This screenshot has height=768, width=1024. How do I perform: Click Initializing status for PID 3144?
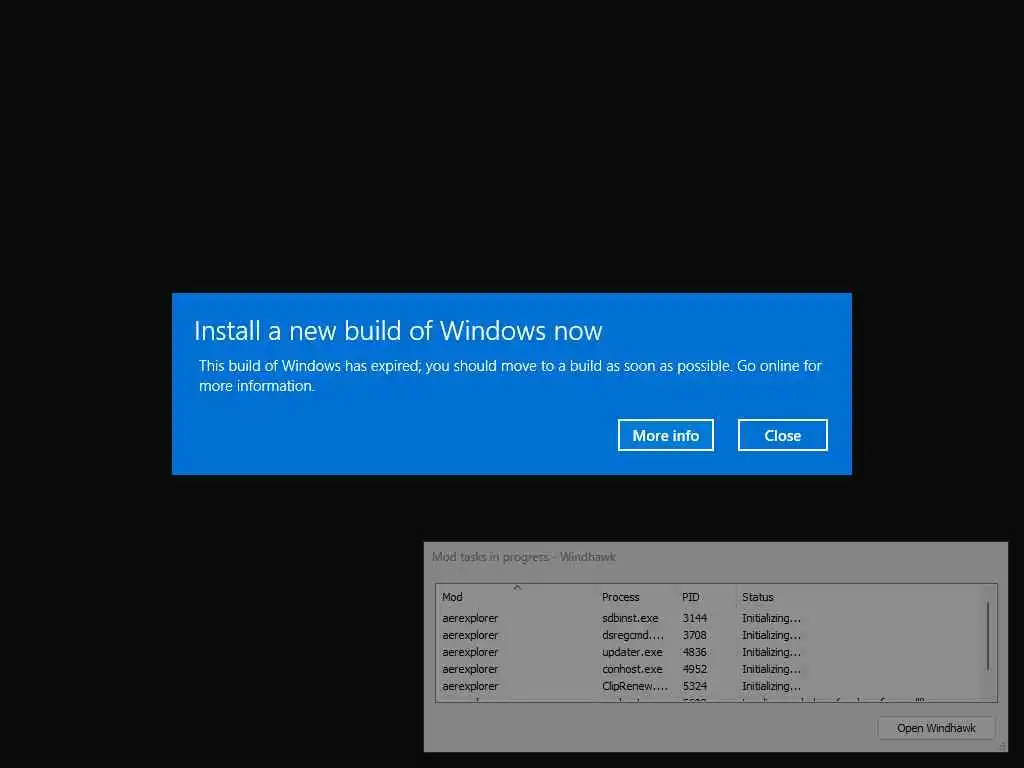coord(771,618)
